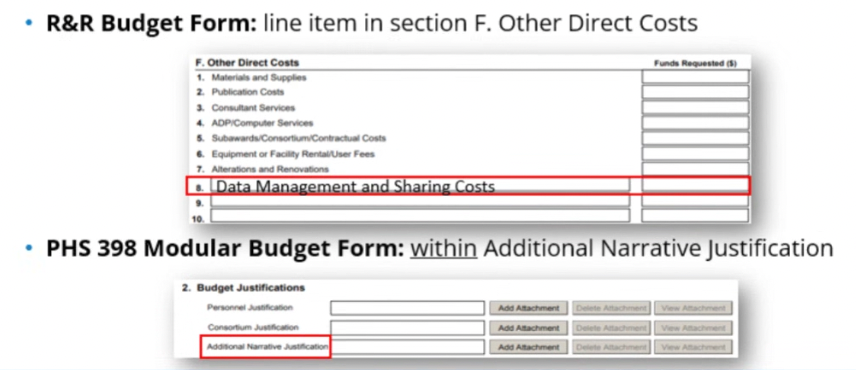The height and width of the screenshot is (370, 856).
Task: Click the line 10 description field
Action: [x=420, y=216]
